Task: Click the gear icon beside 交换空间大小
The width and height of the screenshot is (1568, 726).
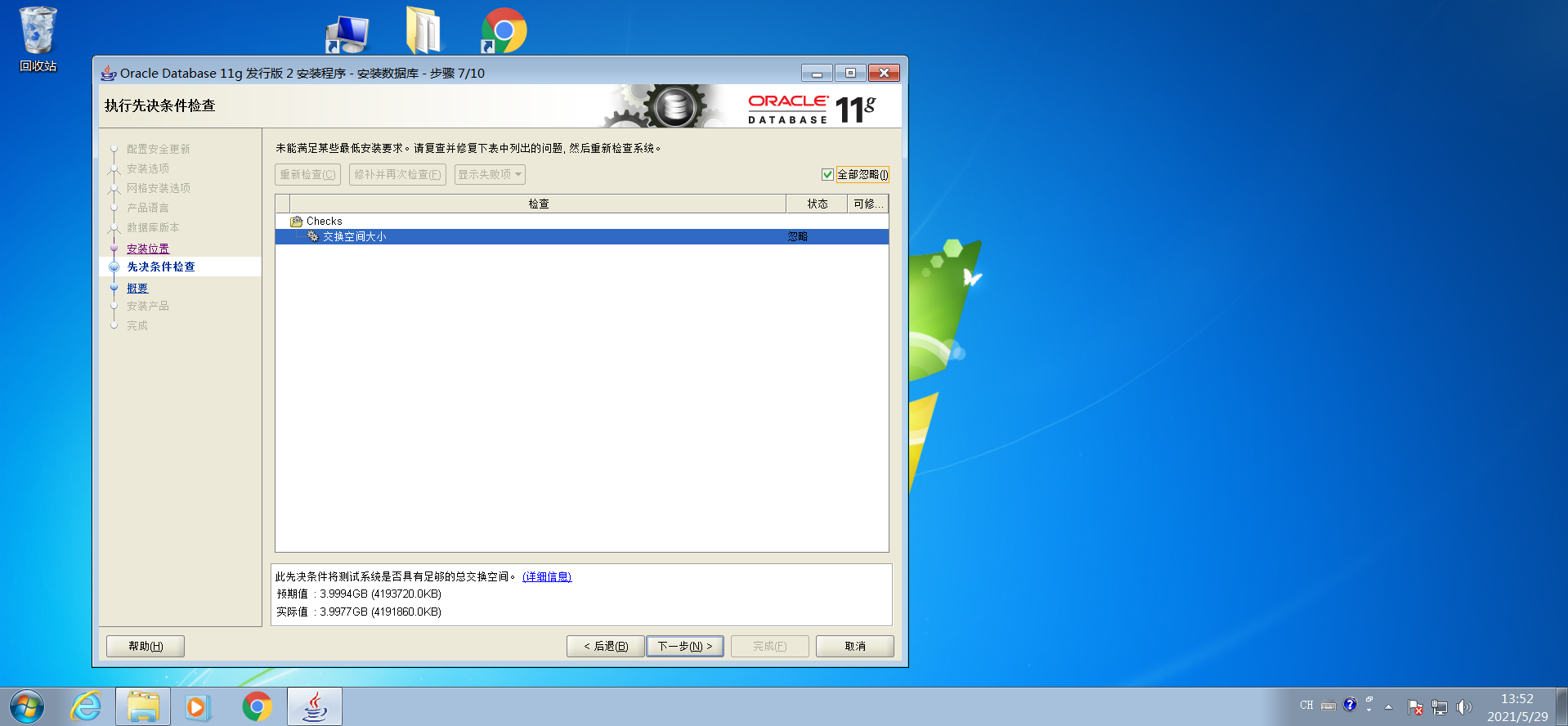Action: coord(312,236)
